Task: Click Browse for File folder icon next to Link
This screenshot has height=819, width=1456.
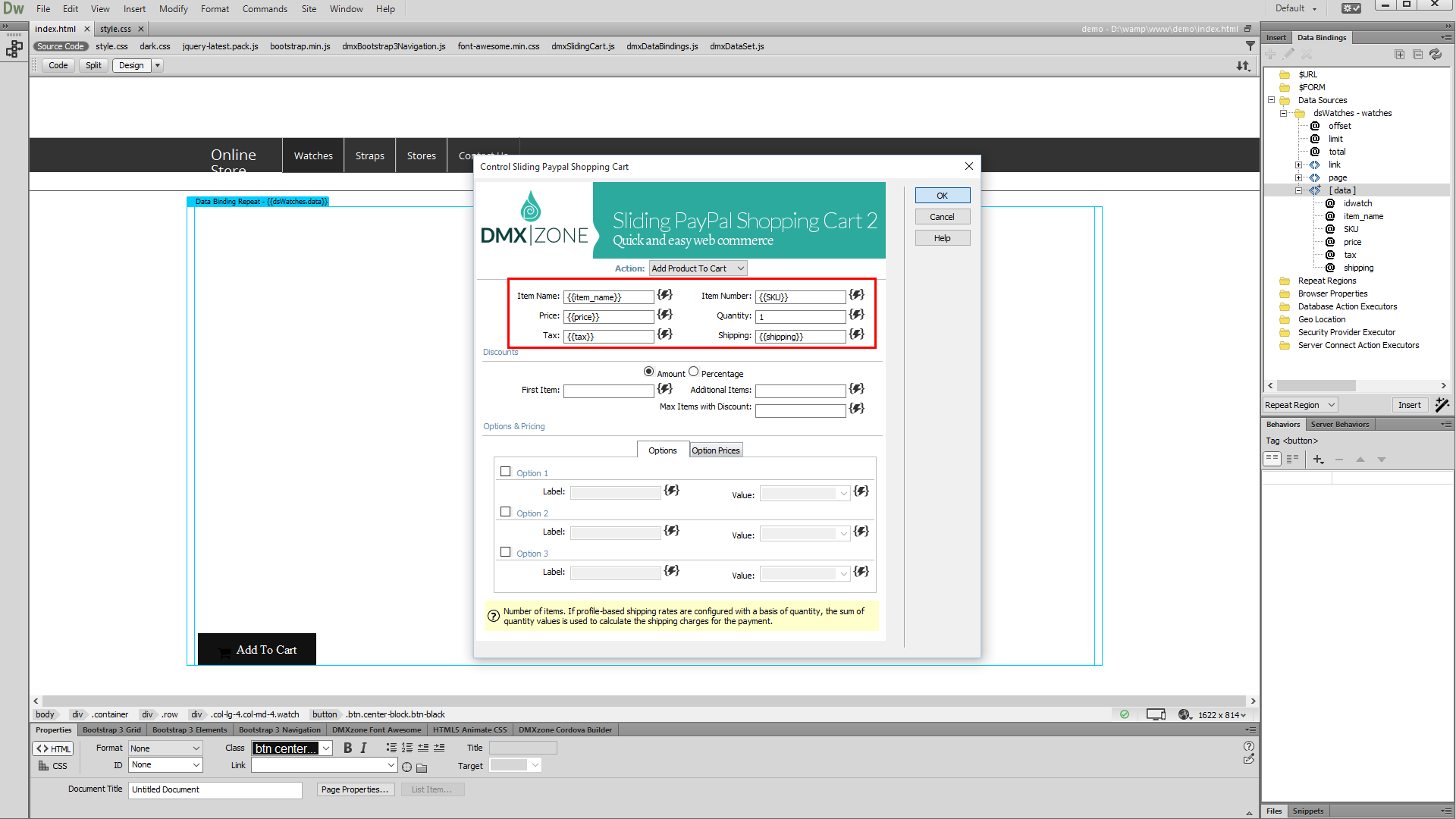Action: [422, 767]
